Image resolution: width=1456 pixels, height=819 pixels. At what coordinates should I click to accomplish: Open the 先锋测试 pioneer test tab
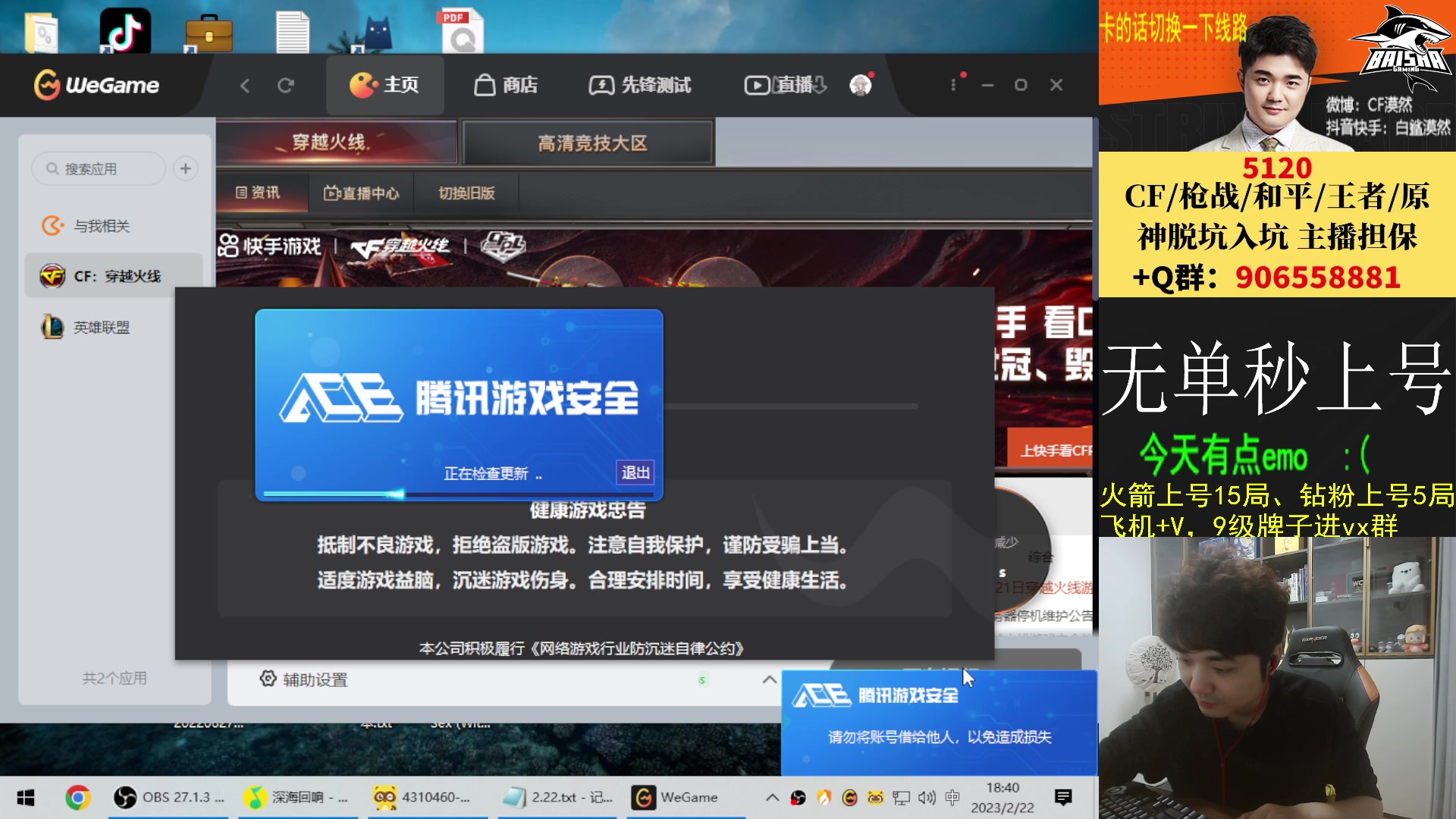tap(640, 85)
